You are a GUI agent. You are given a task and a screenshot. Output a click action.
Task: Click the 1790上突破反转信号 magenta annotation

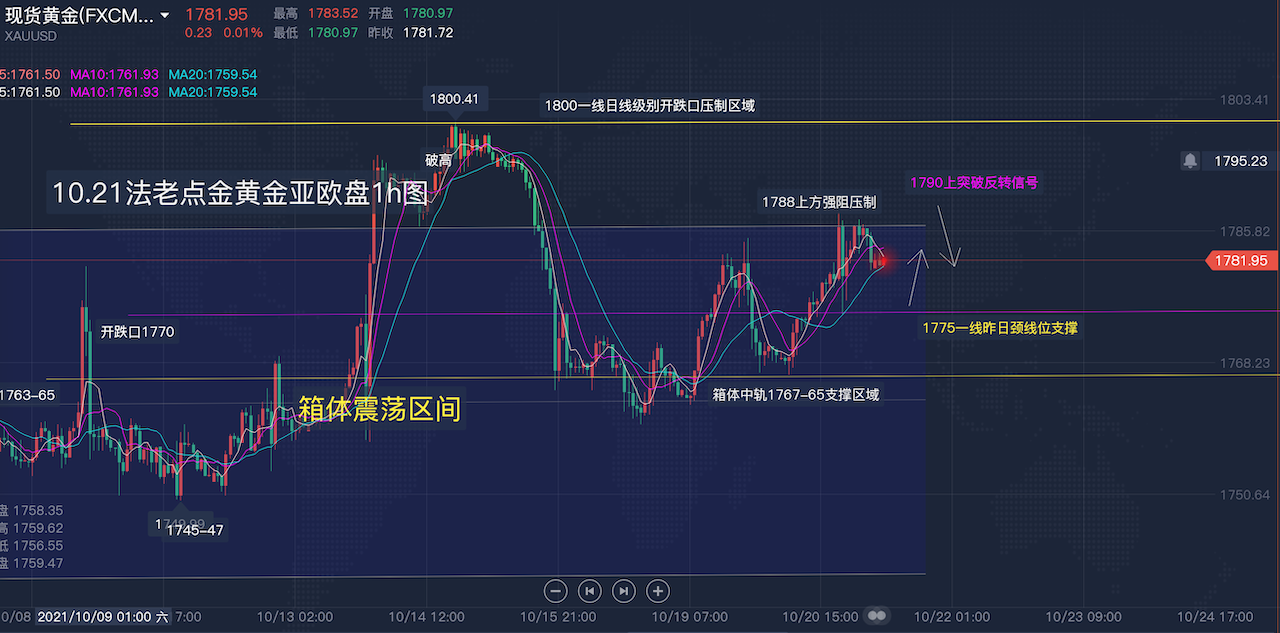(973, 183)
